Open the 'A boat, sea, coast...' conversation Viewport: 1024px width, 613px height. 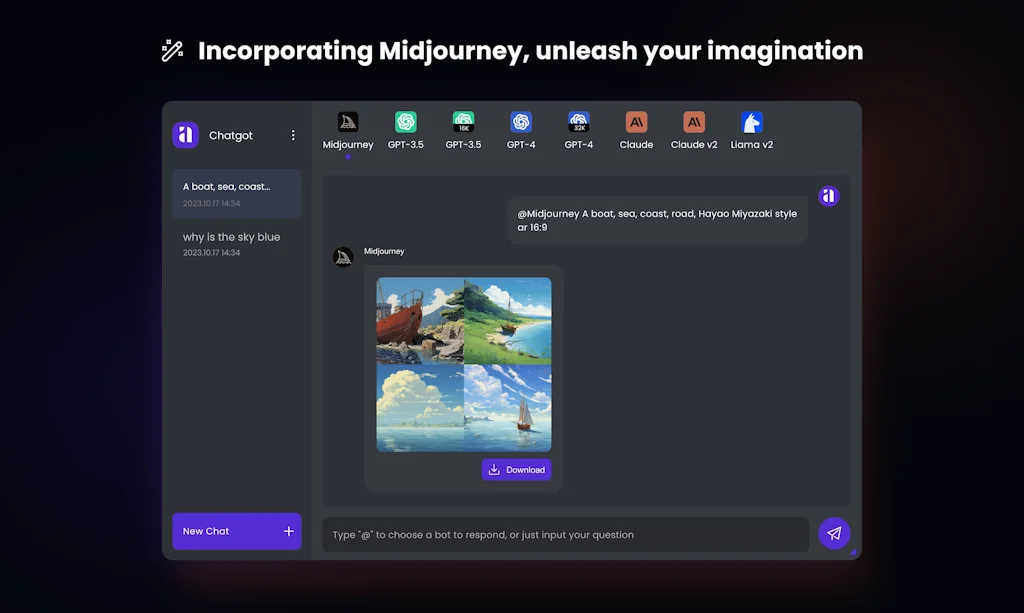[236, 195]
